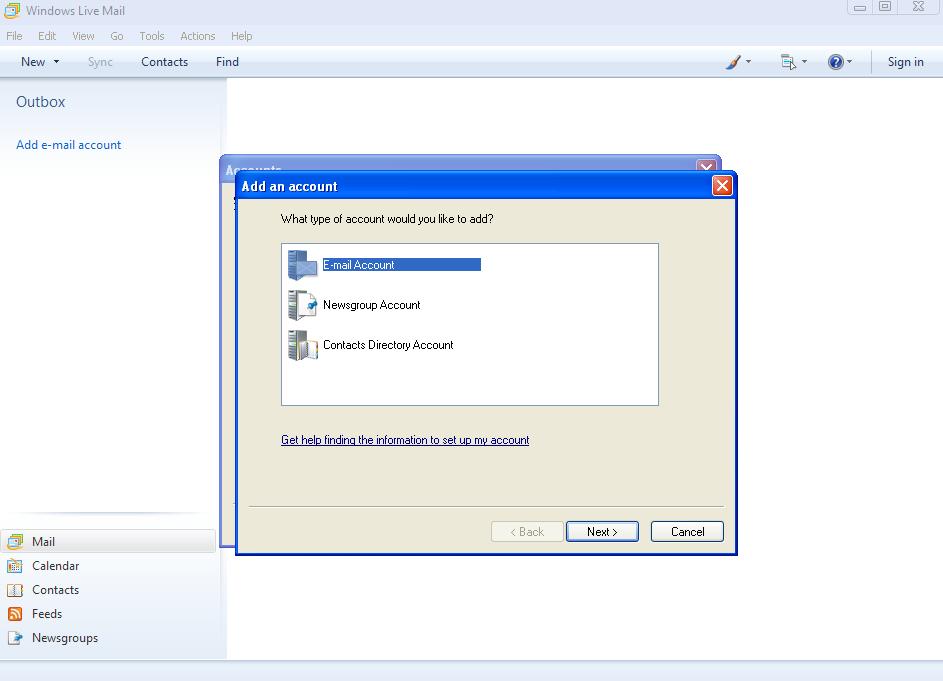Open the Calendar icon in sidebar
The width and height of the screenshot is (943, 681).
coord(15,565)
